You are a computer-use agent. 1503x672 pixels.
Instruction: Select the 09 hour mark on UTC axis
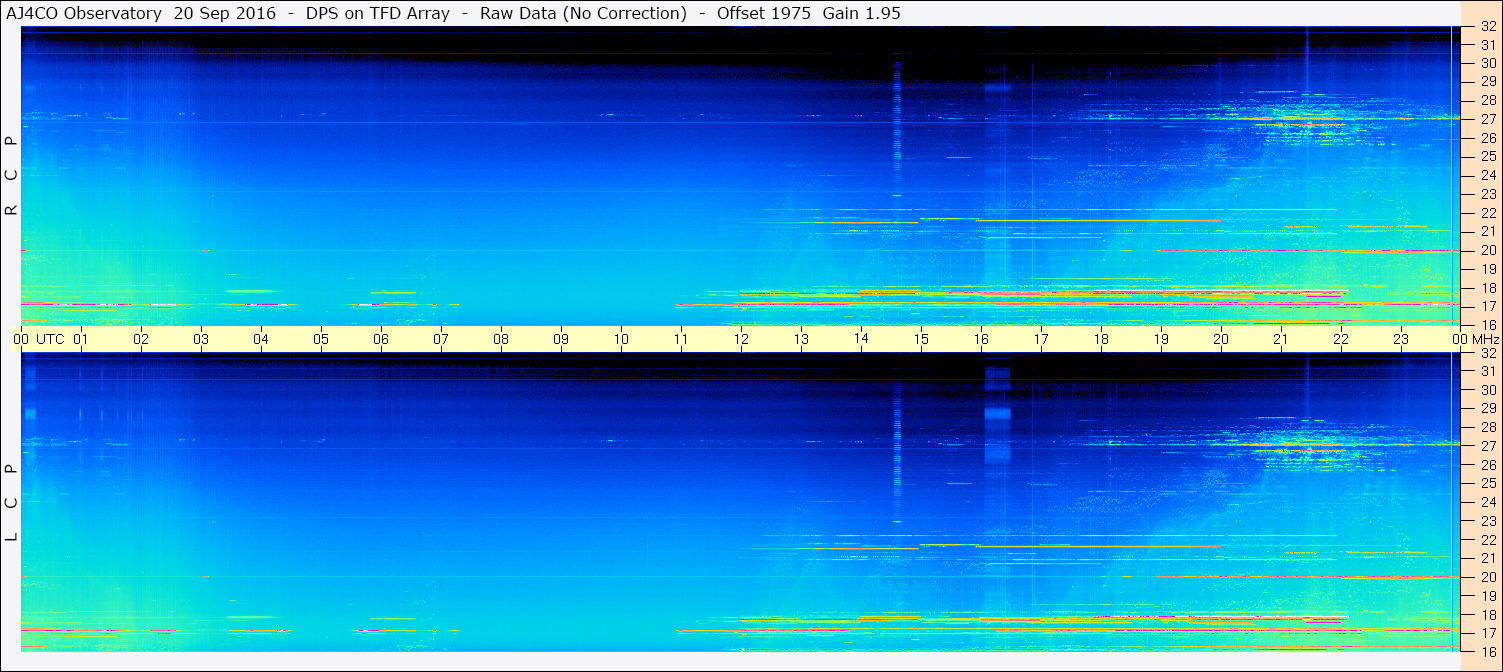(561, 339)
